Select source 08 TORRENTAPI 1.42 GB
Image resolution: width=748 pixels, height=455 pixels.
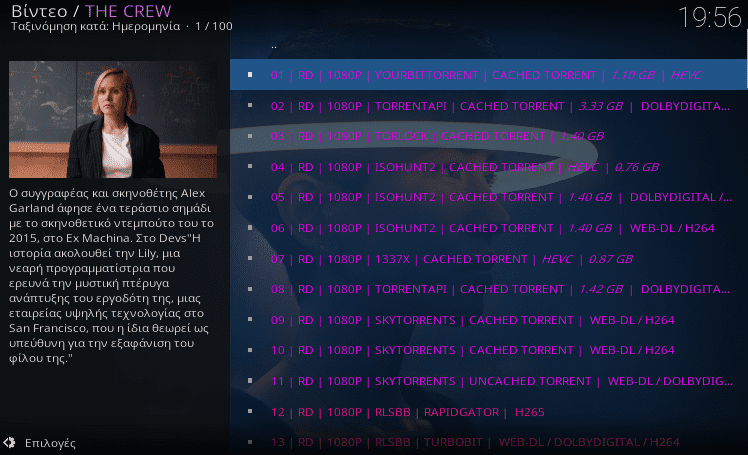tap(488, 289)
